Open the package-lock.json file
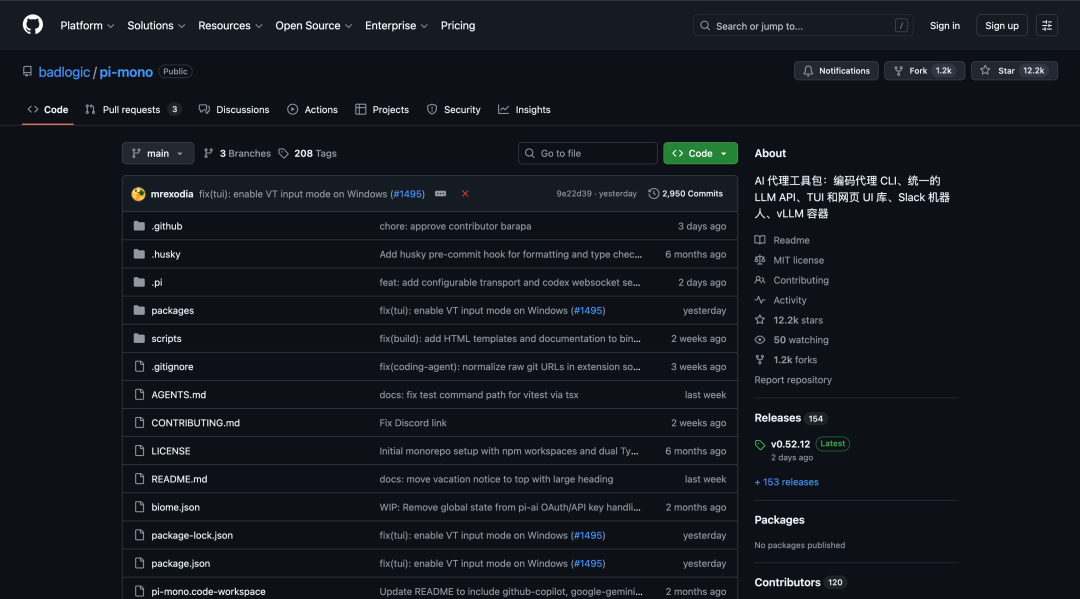The height and width of the screenshot is (599, 1080). [x=192, y=535]
